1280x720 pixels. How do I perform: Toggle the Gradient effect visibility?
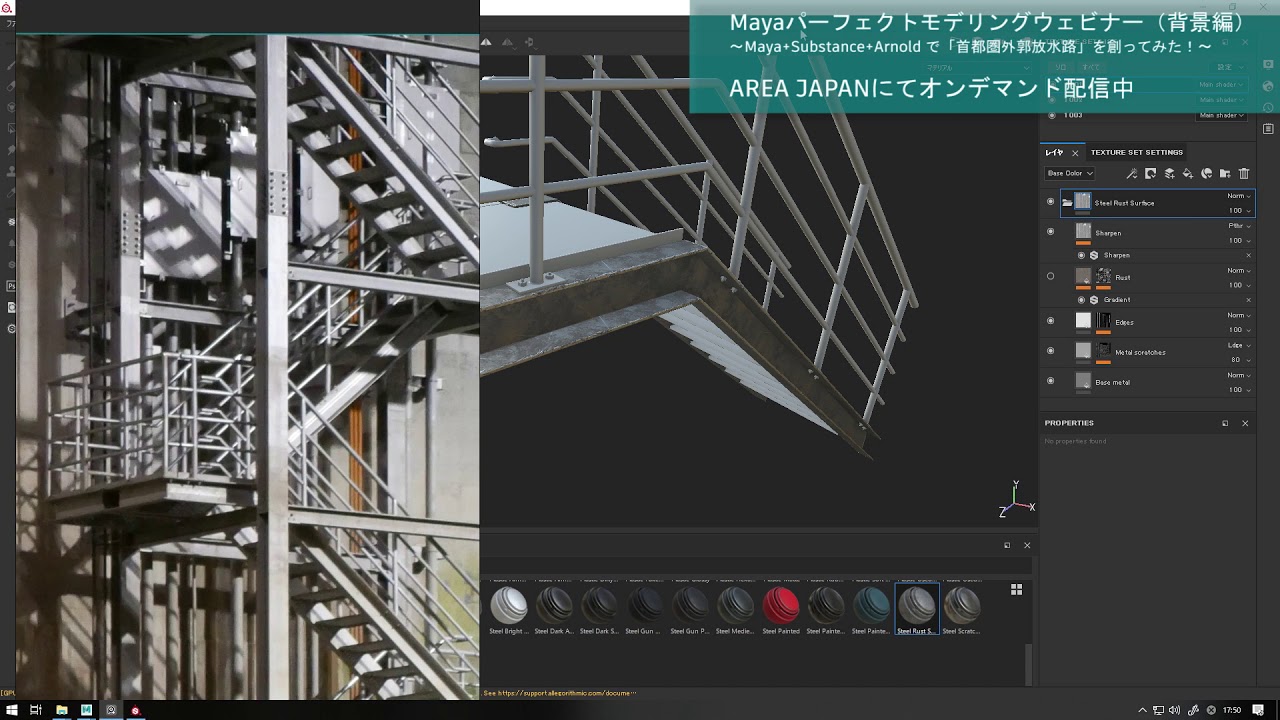1081,300
